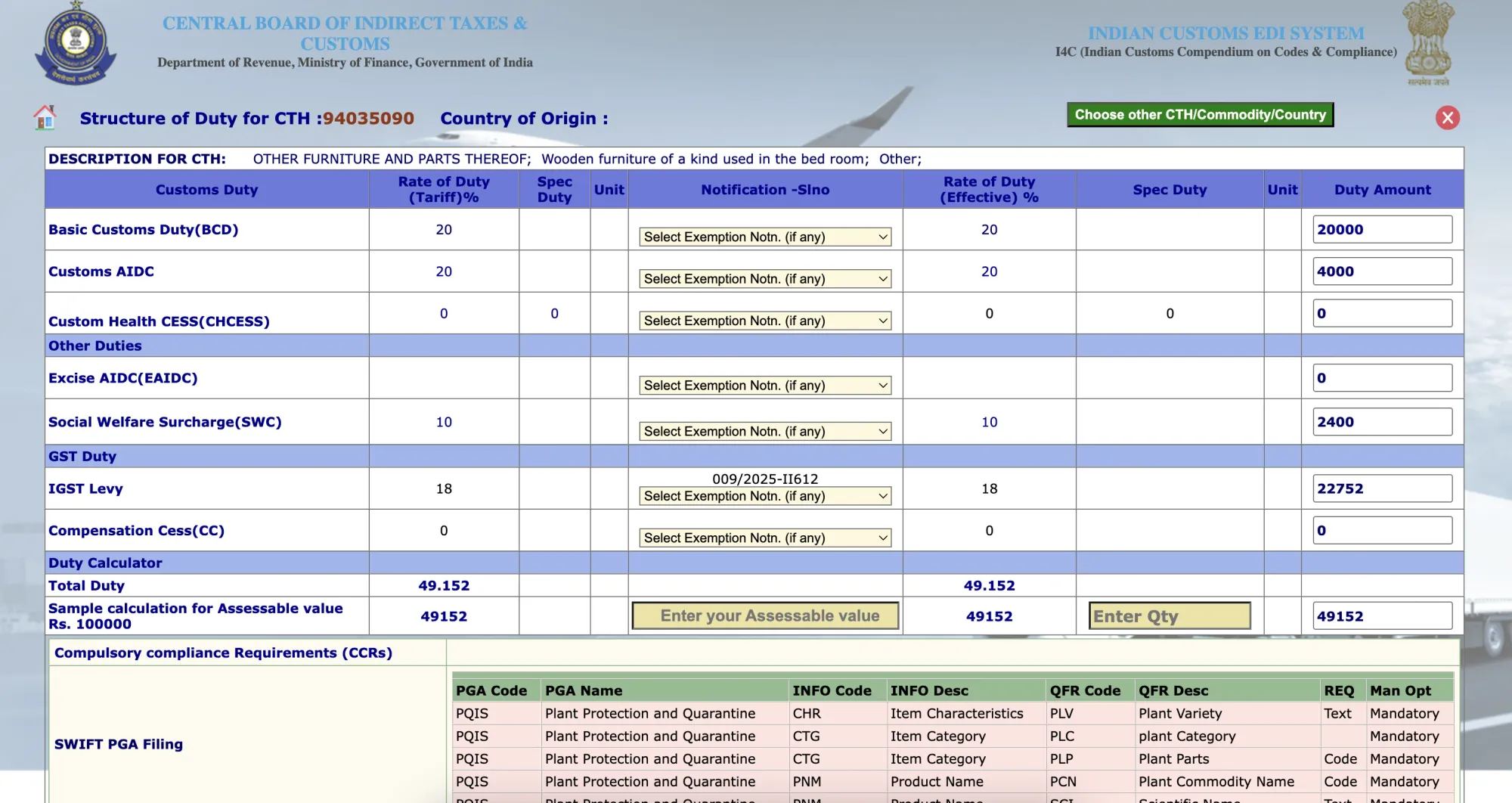This screenshot has width=1512, height=803.
Task: Click the IGST duty amount field showing 22752
Action: (x=1382, y=489)
